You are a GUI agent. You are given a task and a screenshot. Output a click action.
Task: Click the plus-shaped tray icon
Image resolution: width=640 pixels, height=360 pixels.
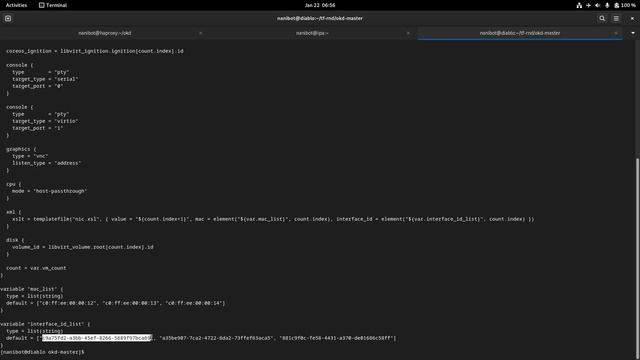coord(588,5)
